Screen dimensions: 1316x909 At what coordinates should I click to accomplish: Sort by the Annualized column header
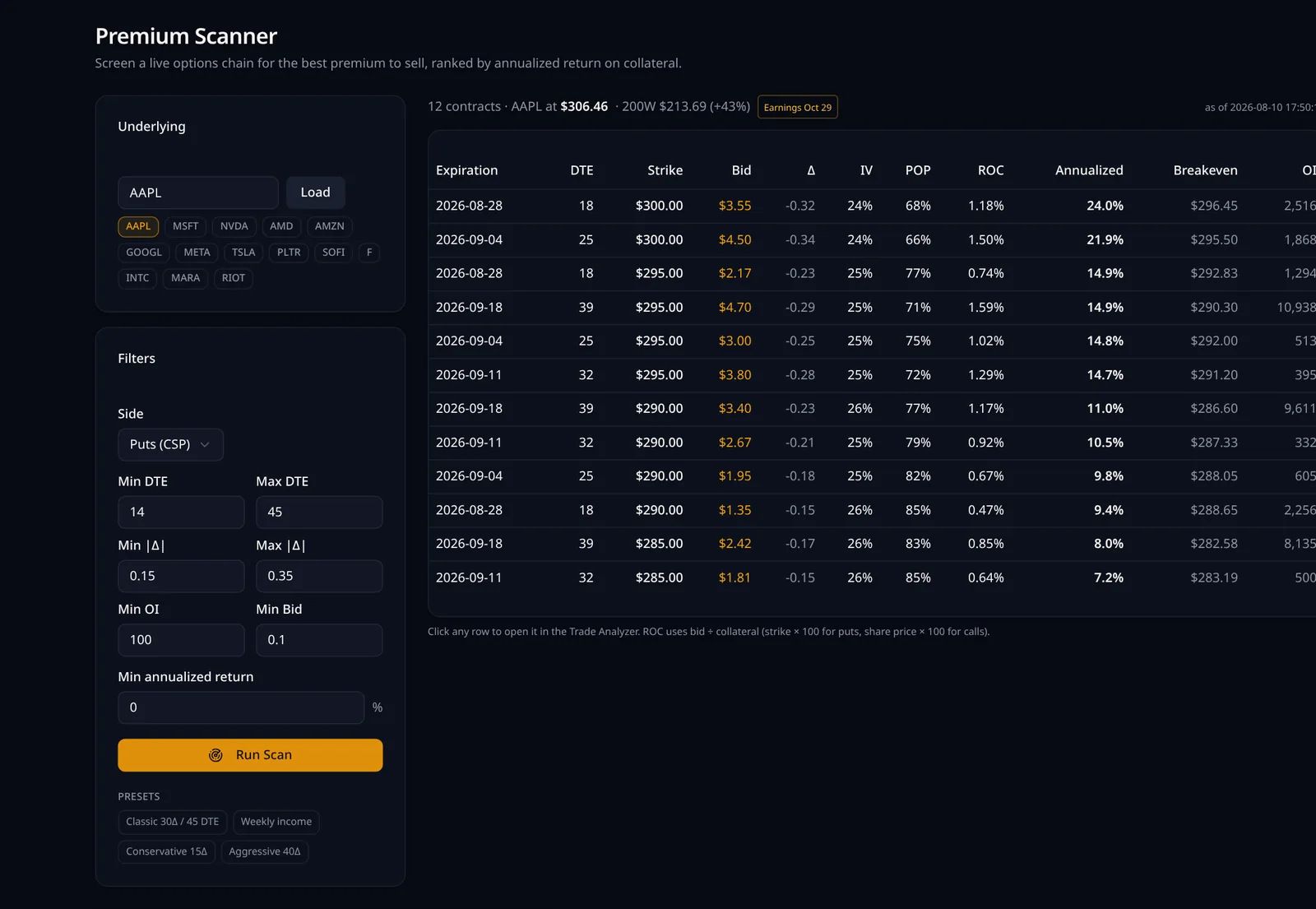coord(1089,170)
